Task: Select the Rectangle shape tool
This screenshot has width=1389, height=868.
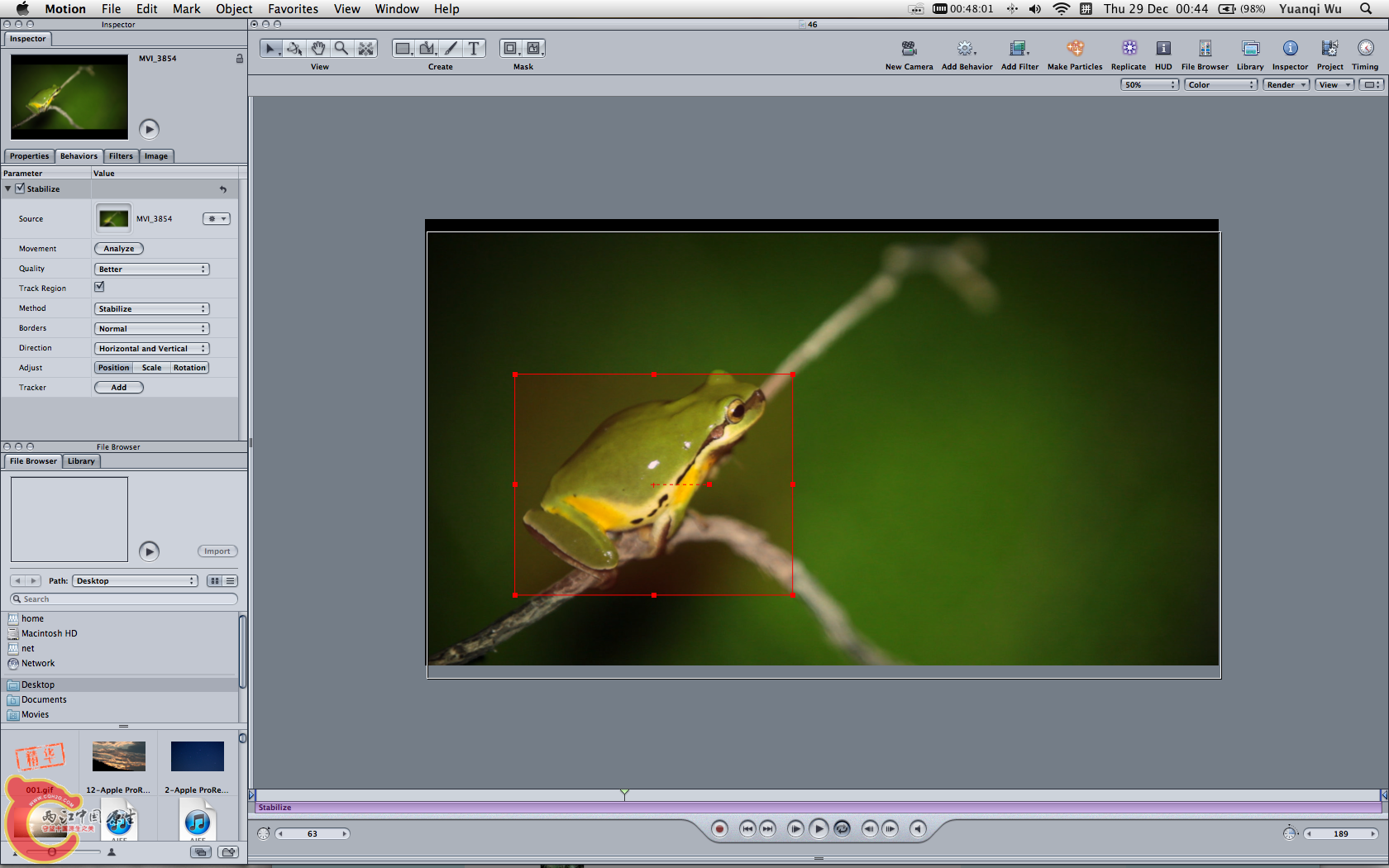Action: pos(403,49)
